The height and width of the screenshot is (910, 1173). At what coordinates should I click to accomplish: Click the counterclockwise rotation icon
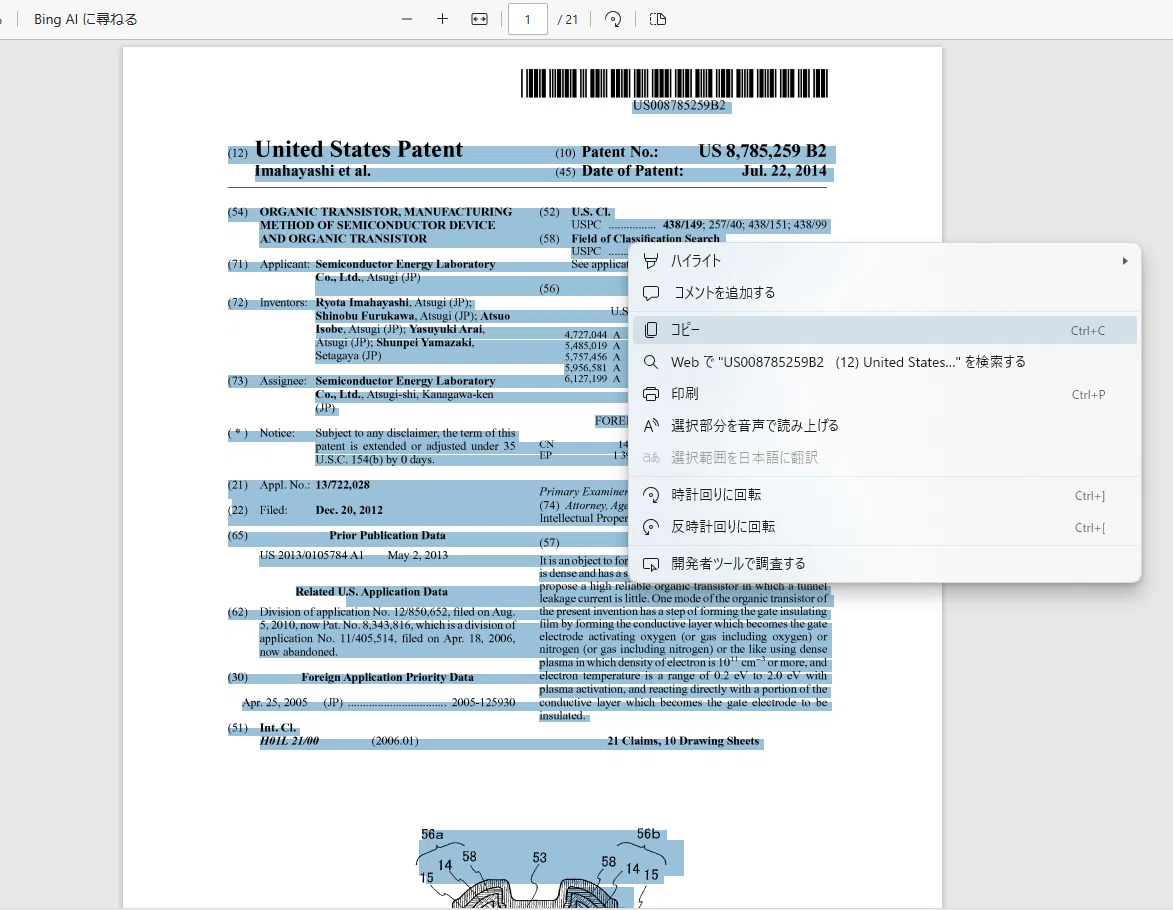click(x=651, y=527)
